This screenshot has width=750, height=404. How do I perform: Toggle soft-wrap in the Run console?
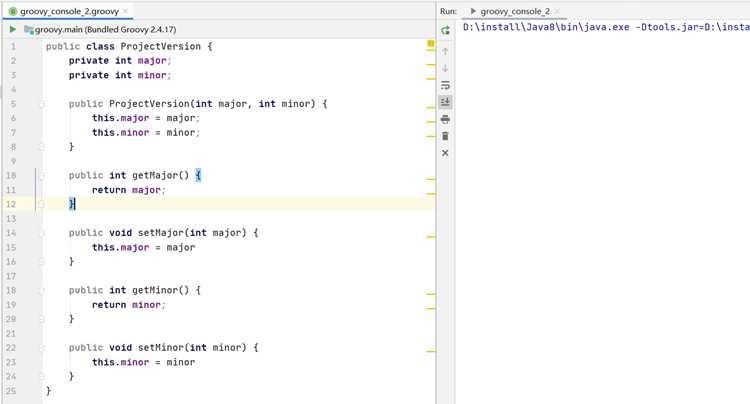pos(445,86)
